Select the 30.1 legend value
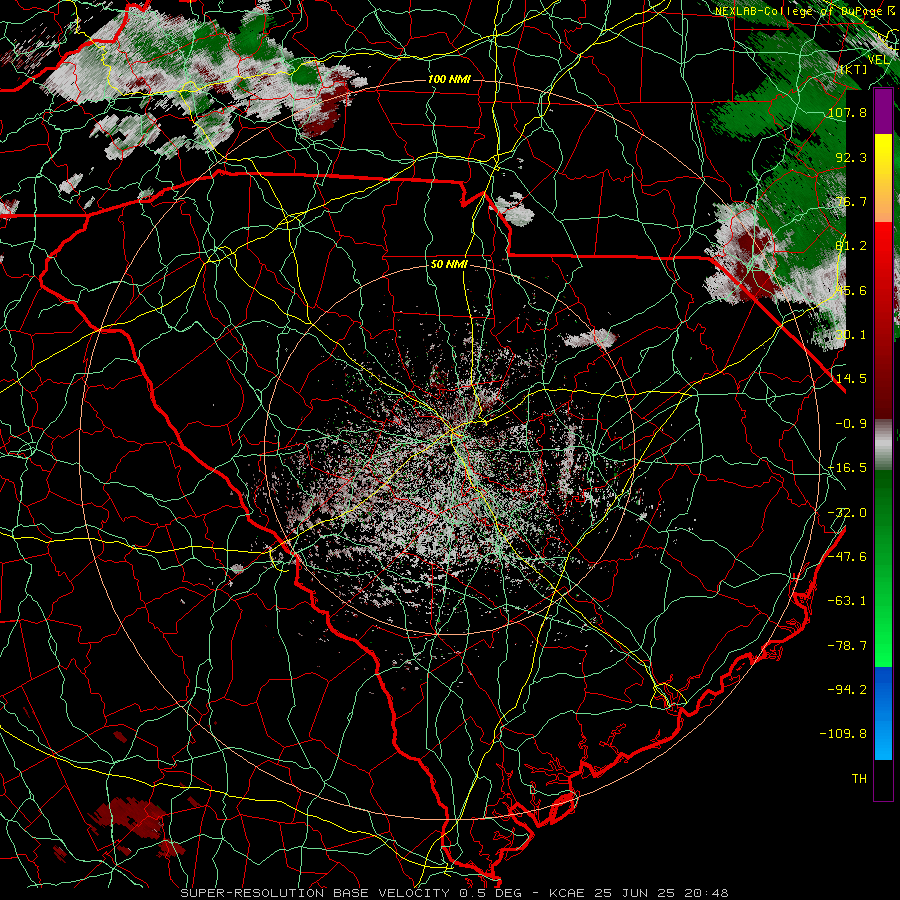Viewport: 900px width, 900px height. pyautogui.click(x=851, y=335)
